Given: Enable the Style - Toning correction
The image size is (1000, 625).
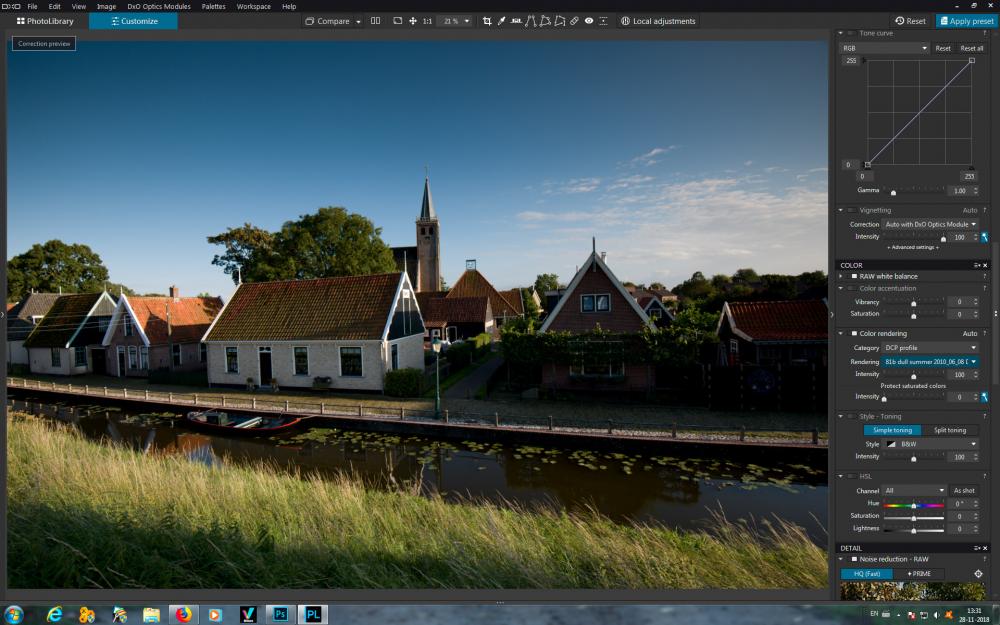Looking at the screenshot, I should click(851, 417).
